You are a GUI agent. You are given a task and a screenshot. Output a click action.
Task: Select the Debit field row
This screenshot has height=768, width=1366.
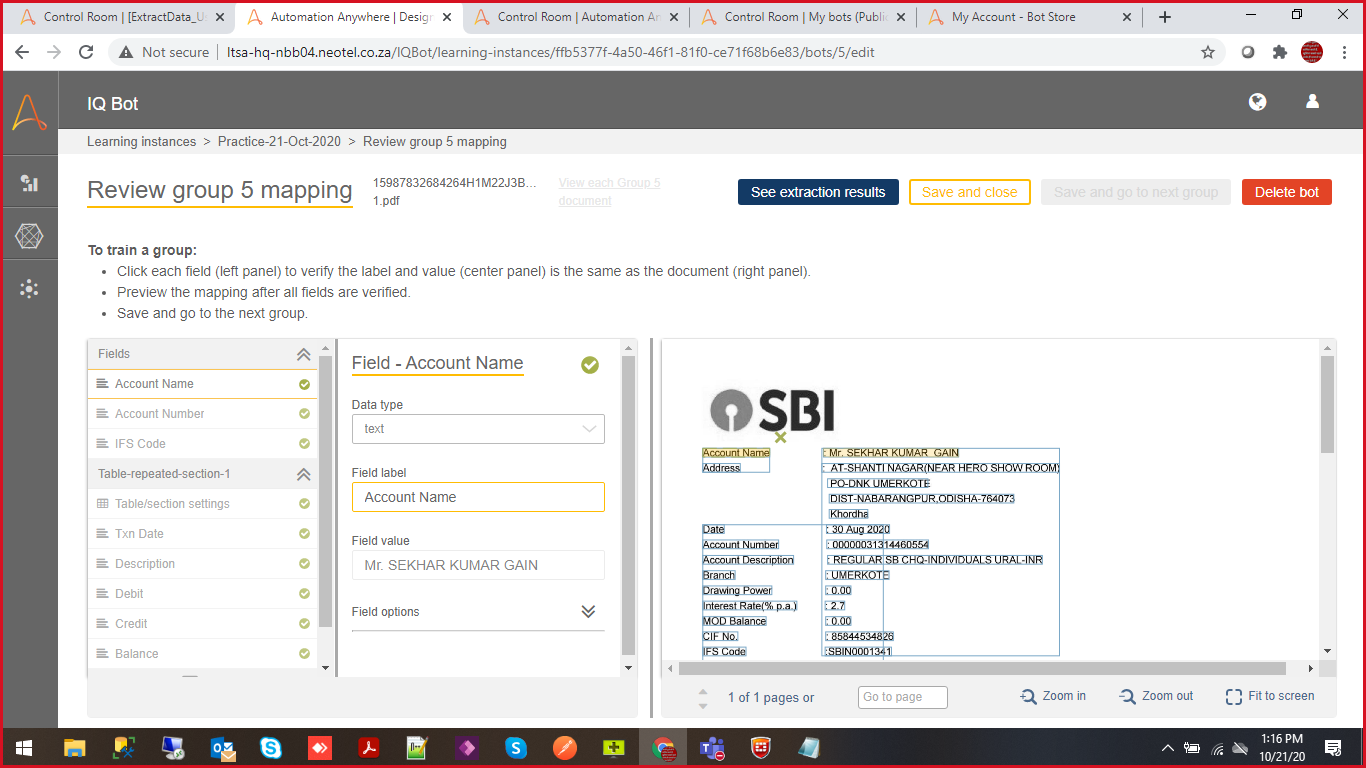203,594
